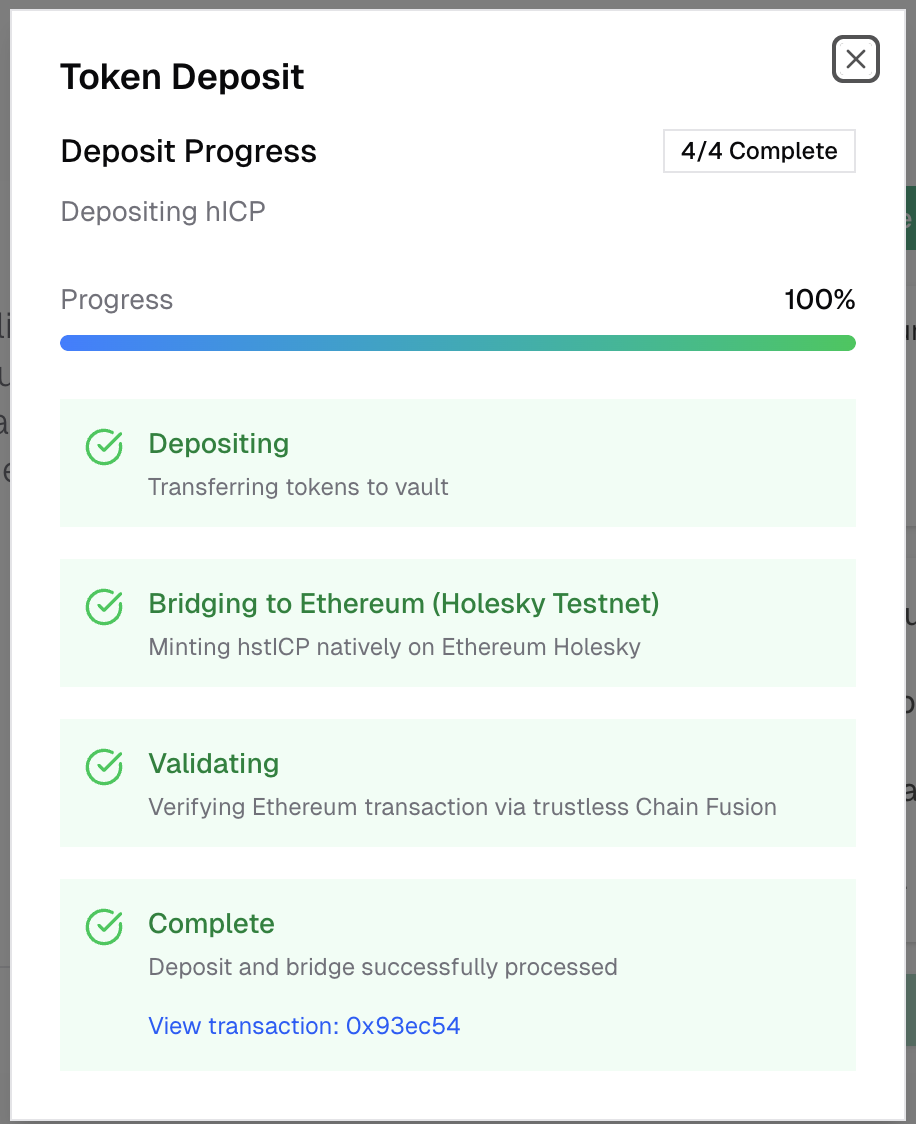This screenshot has height=1124, width=916.
Task: Click the Transferring tokens to vault description
Action: pos(298,488)
